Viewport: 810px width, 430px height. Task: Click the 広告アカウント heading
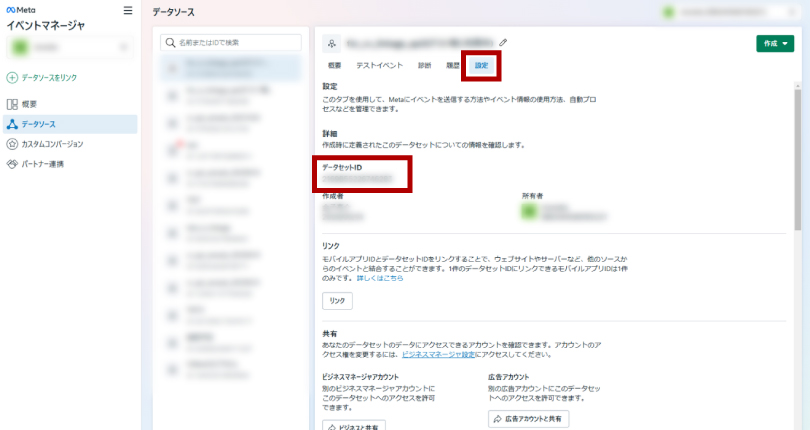[x=509, y=377]
